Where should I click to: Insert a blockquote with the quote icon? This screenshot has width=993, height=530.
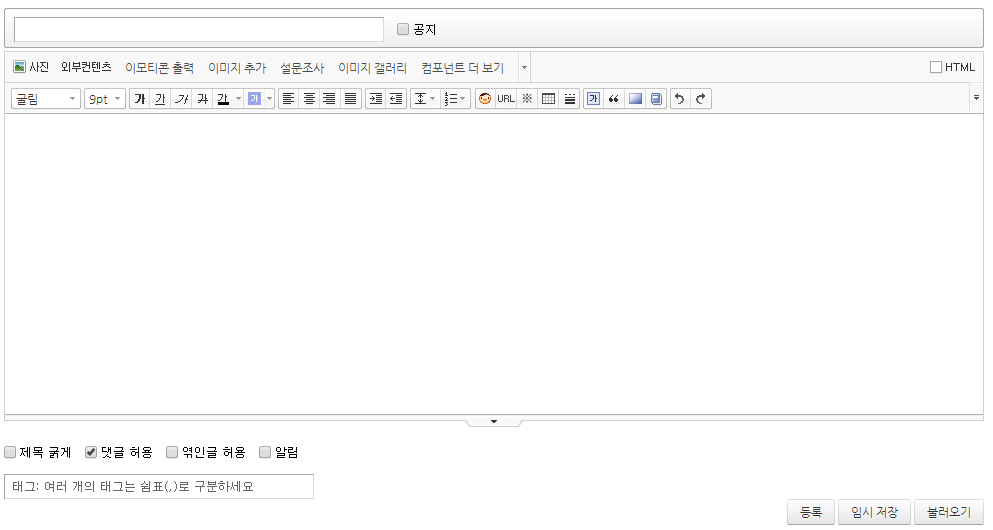pyautogui.click(x=614, y=99)
